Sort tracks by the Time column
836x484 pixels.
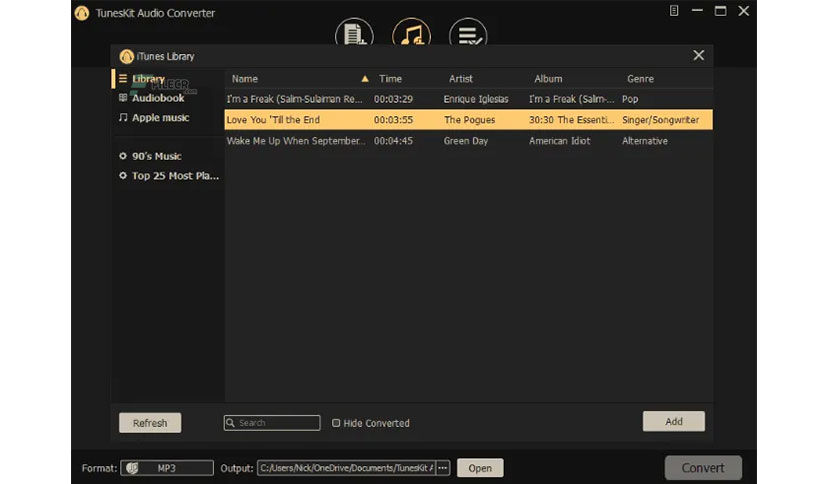(390, 79)
